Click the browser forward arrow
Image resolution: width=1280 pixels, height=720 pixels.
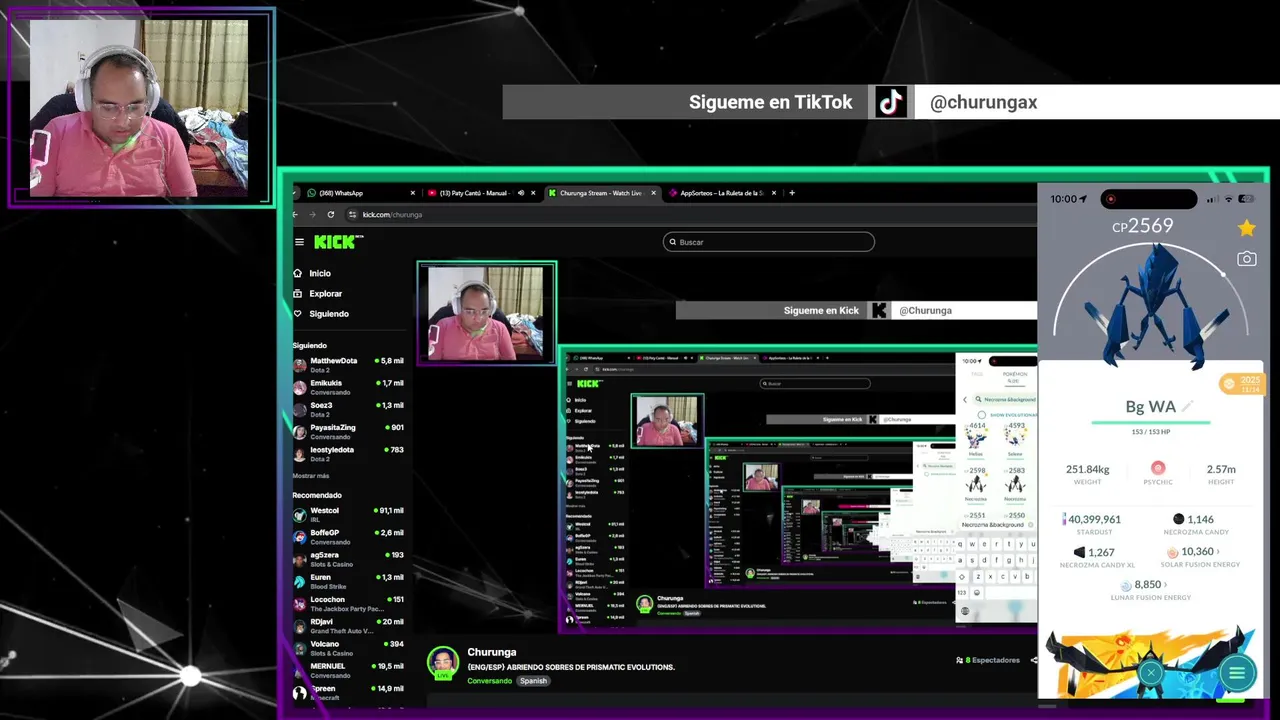[313, 214]
